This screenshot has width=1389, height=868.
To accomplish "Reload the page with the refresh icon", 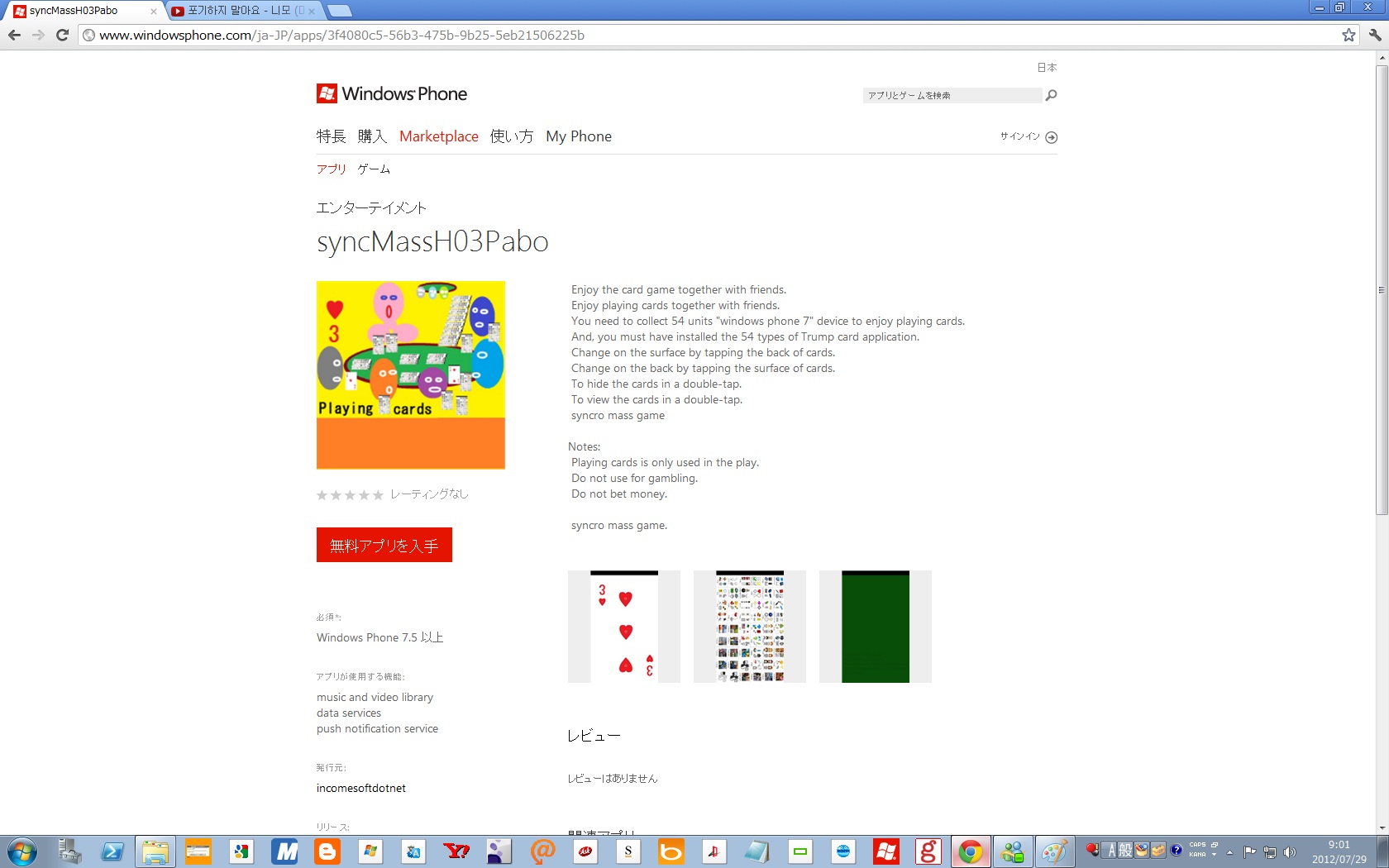I will pos(62,35).
